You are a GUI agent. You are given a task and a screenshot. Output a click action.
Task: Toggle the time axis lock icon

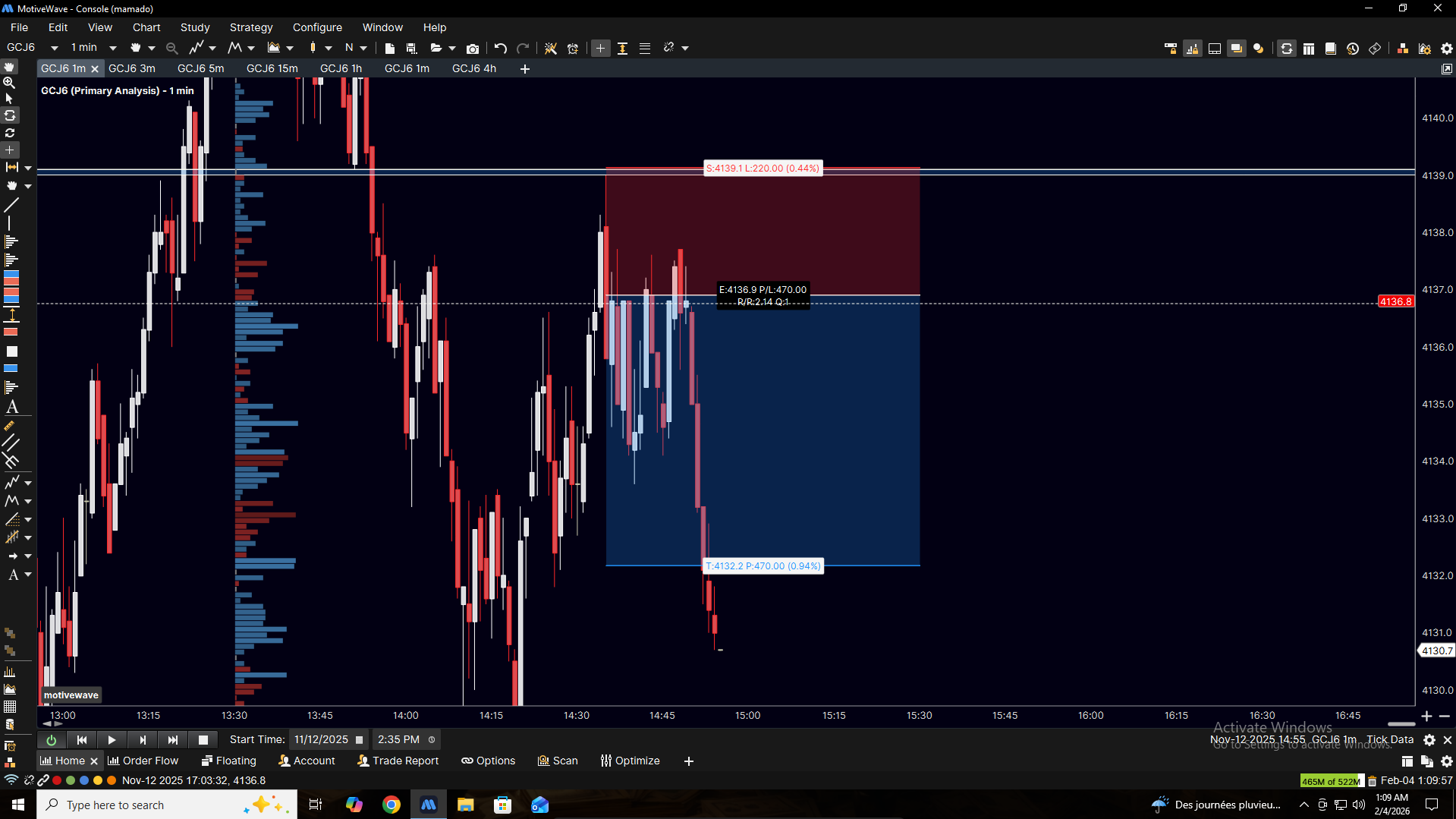[x=1171, y=49]
